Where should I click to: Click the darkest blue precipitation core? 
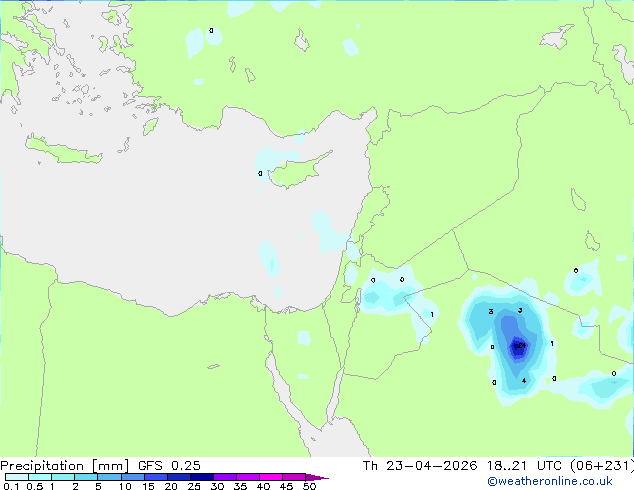tap(518, 348)
